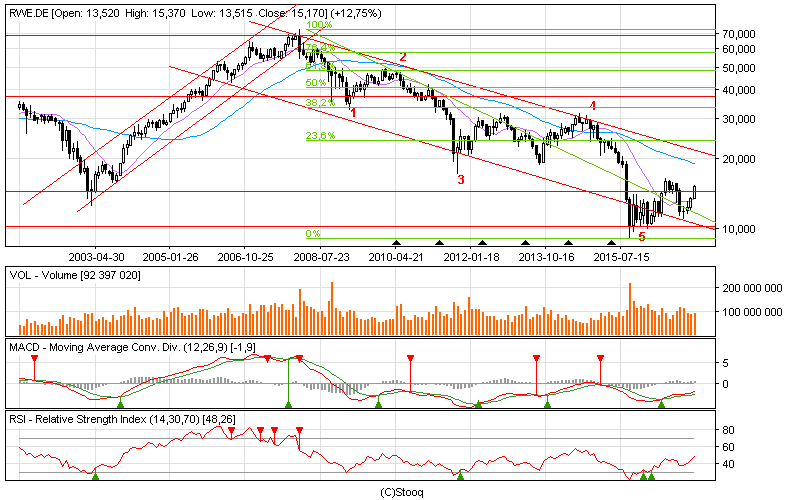Select the 50% Fibonacci retracement label

[x=315, y=83]
